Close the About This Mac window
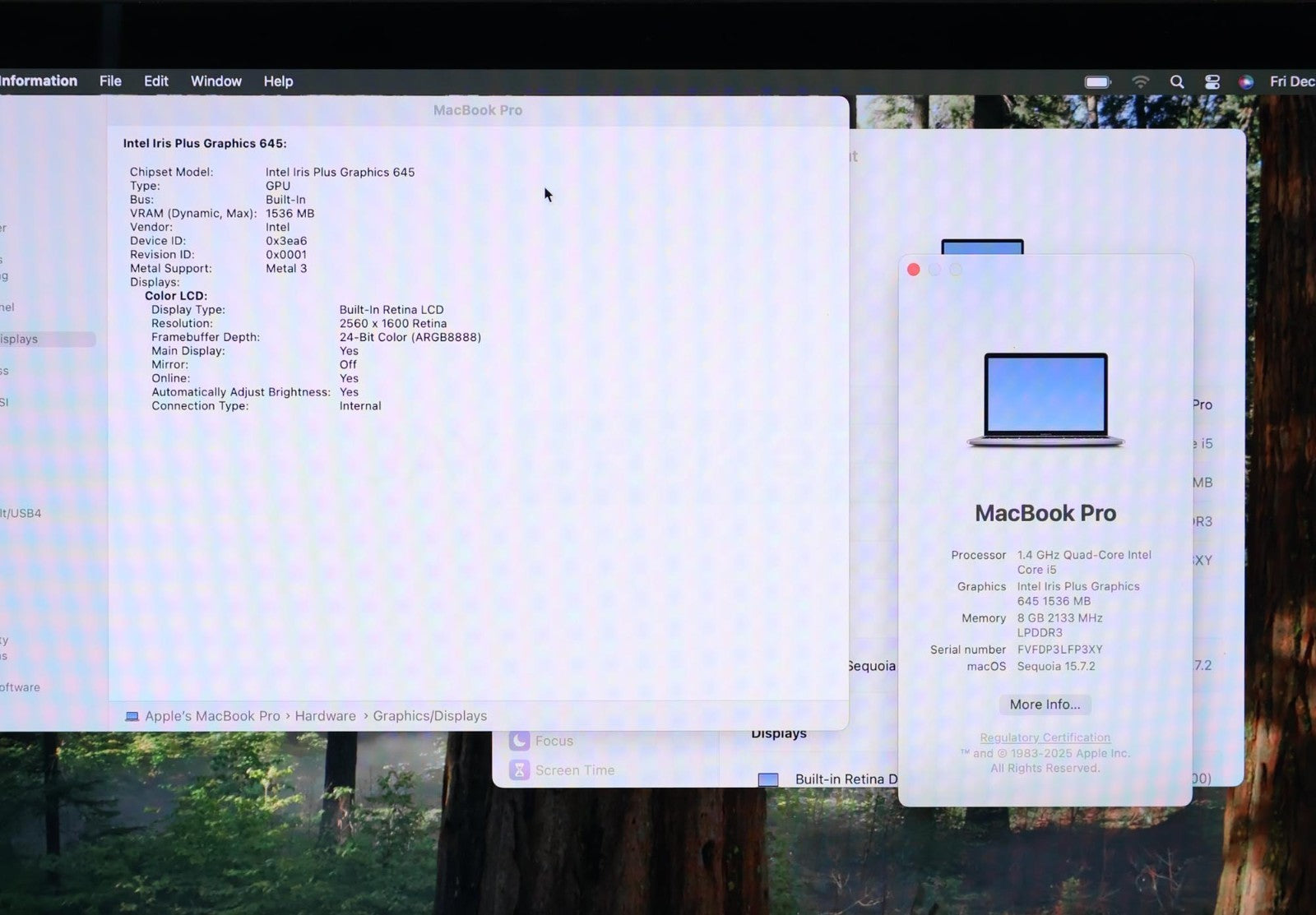Viewport: 1316px width, 915px height. tap(913, 270)
